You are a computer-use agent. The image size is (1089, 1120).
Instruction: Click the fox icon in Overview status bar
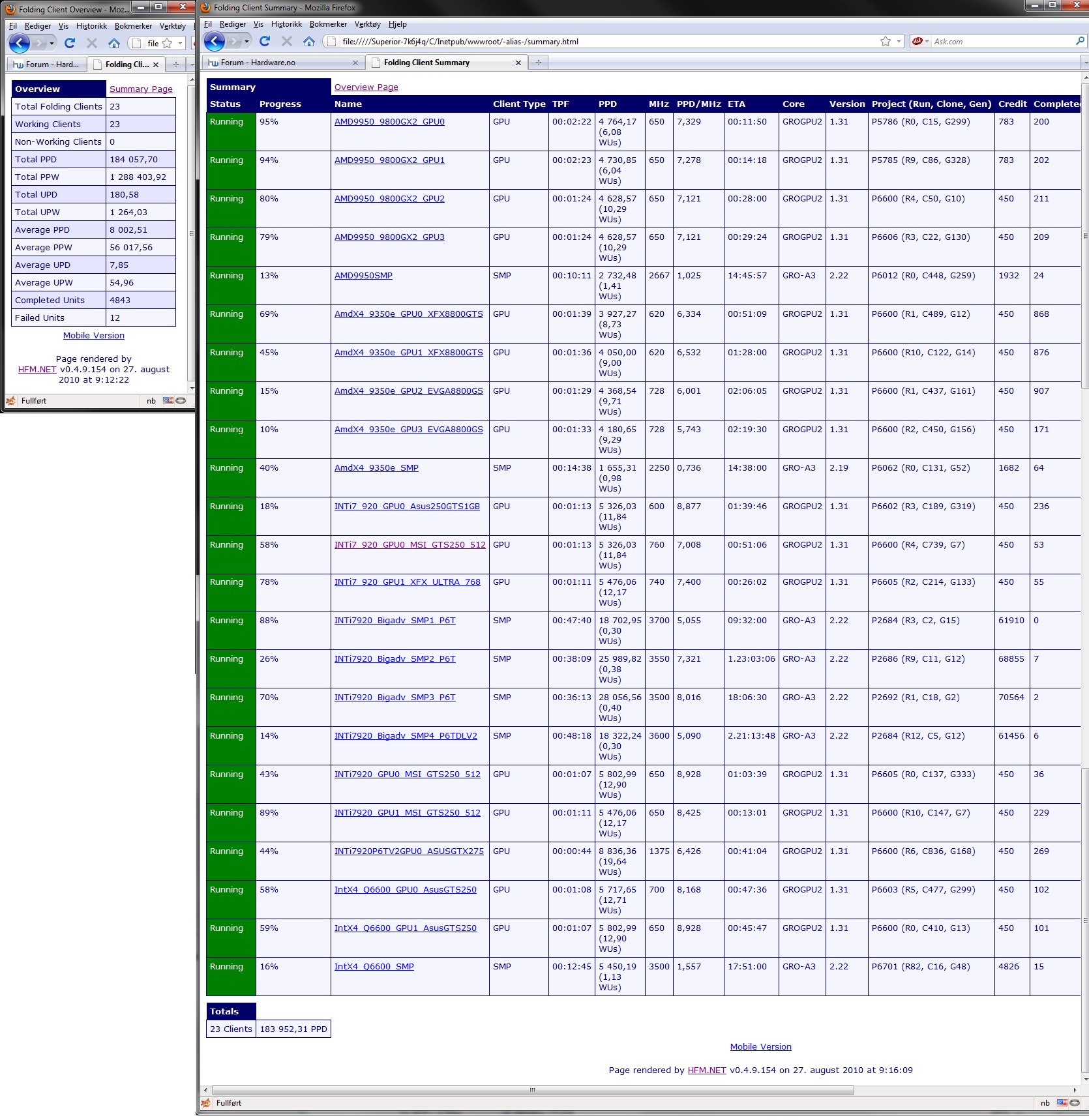pos(11,401)
